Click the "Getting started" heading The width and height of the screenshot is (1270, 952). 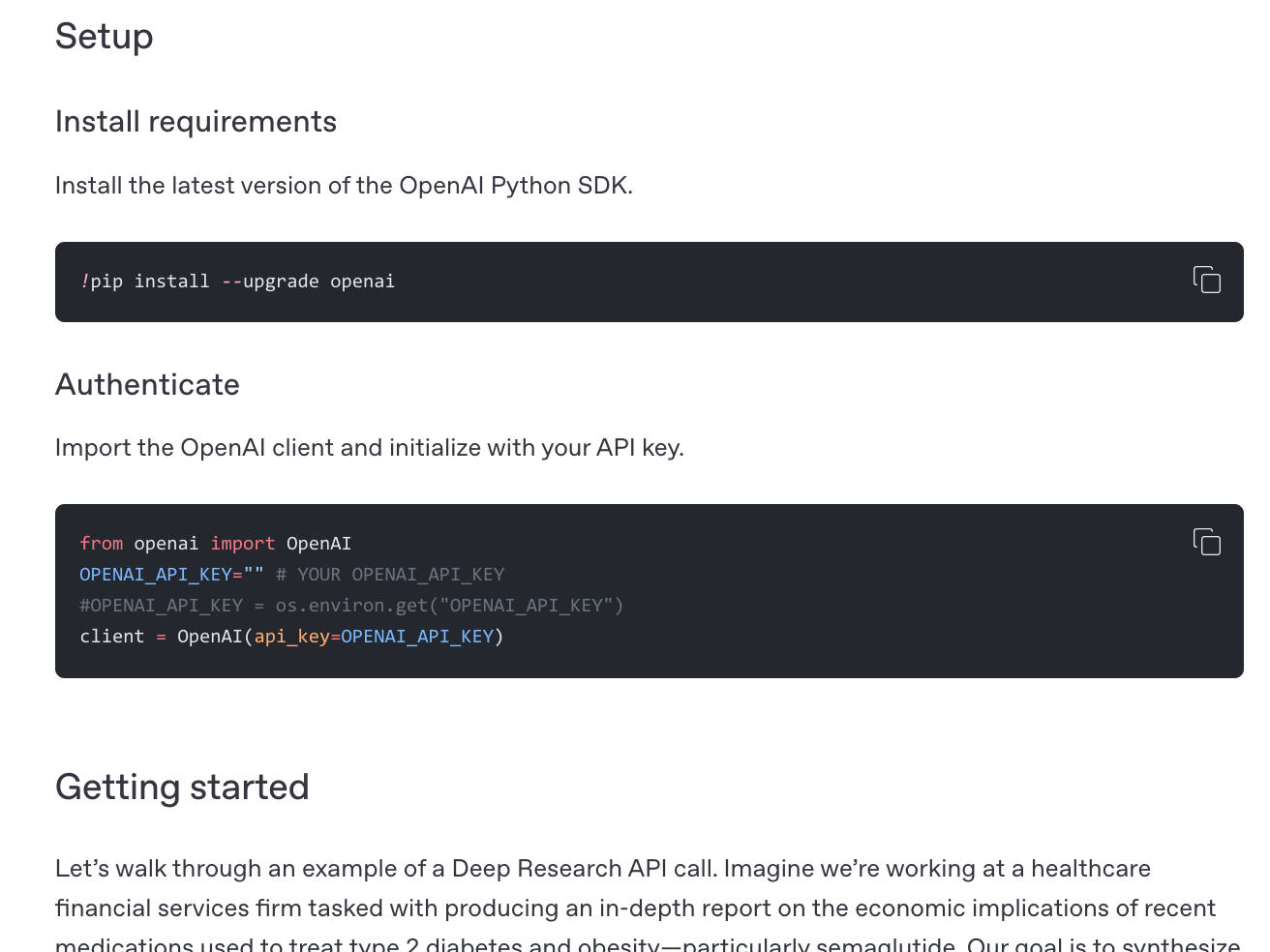tap(182, 788)
